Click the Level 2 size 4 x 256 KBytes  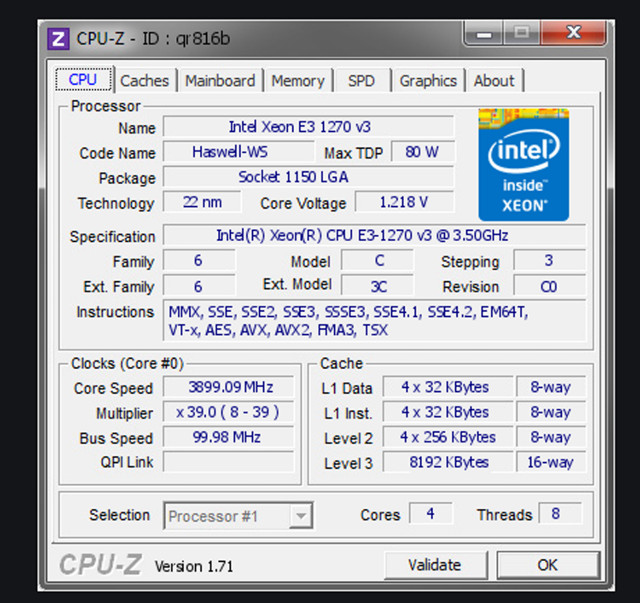click(x=448, y=437)
